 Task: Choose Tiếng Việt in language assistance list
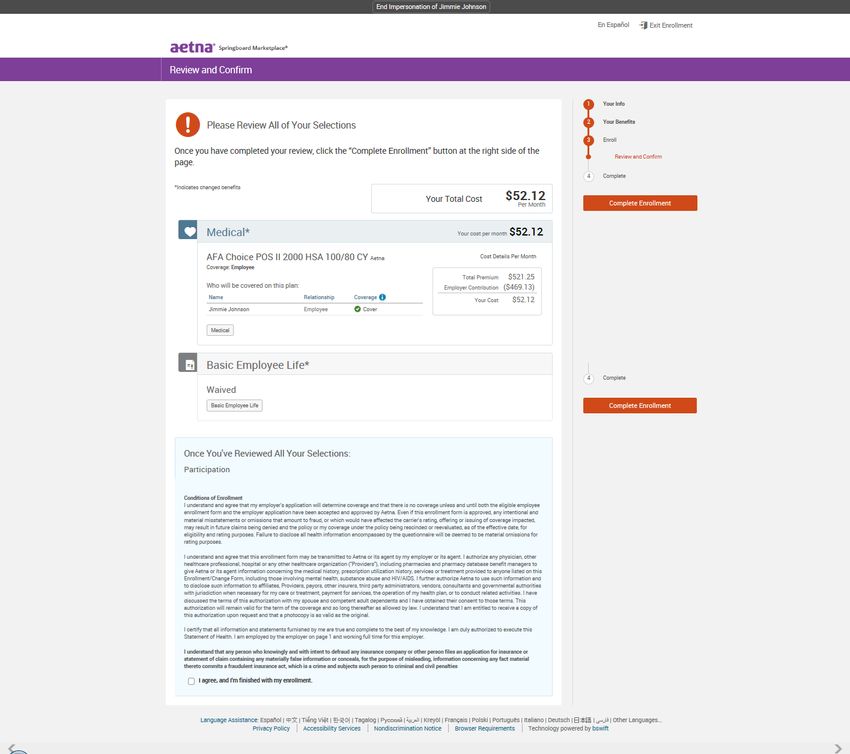pyautogui.click(x=314, y=720)
